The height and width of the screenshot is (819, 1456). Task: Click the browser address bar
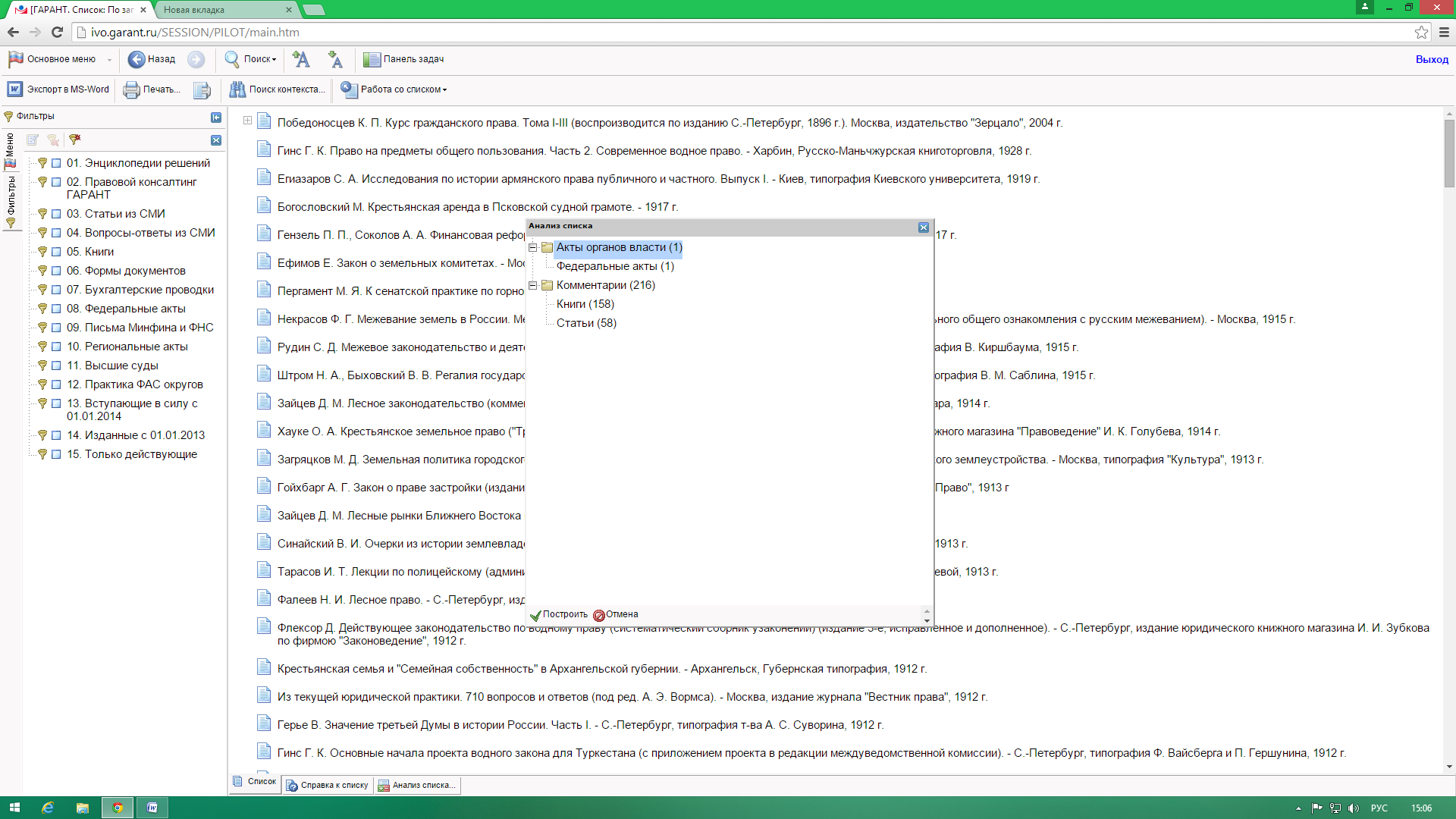pos(743,32)
